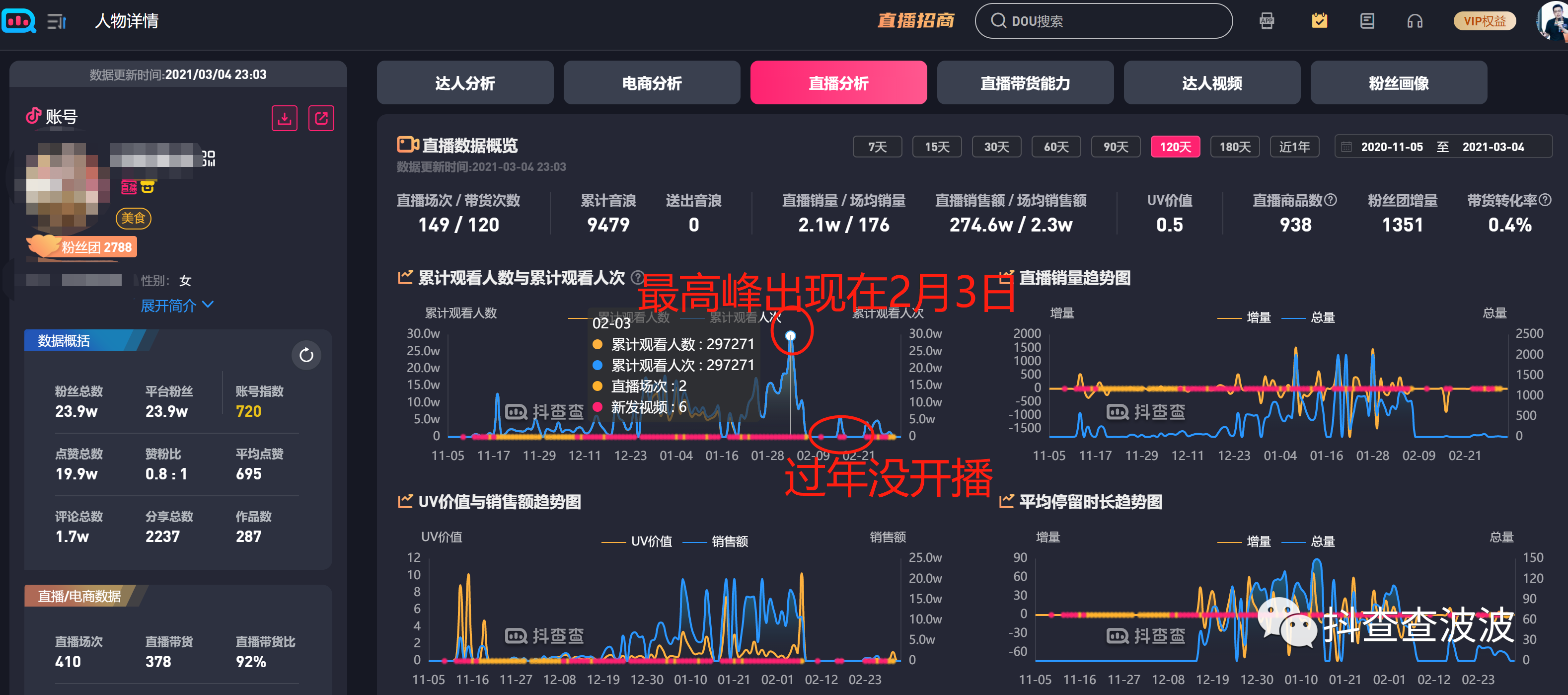
Task: Click the refresh icon in 数据概括 panel
Action: tap(306, 355)
